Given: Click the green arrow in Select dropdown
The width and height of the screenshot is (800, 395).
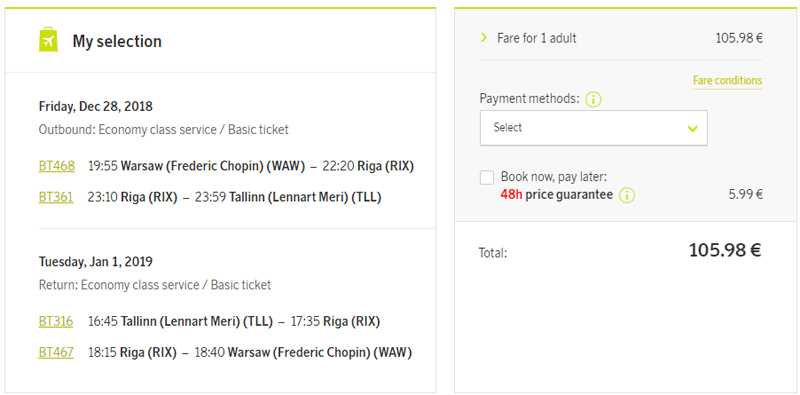Looking at the screenshot, I should (x=692, y=128).
